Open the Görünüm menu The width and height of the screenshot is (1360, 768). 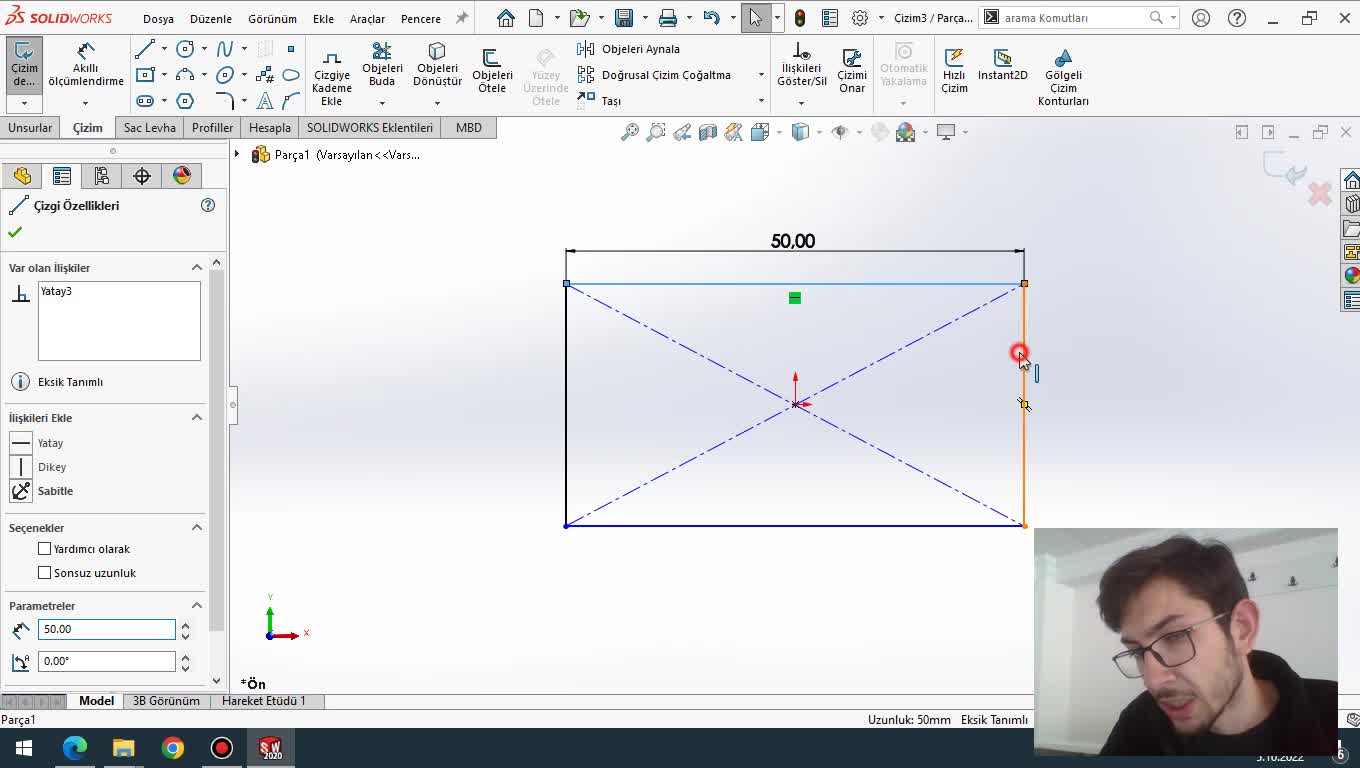click(272, 18)
